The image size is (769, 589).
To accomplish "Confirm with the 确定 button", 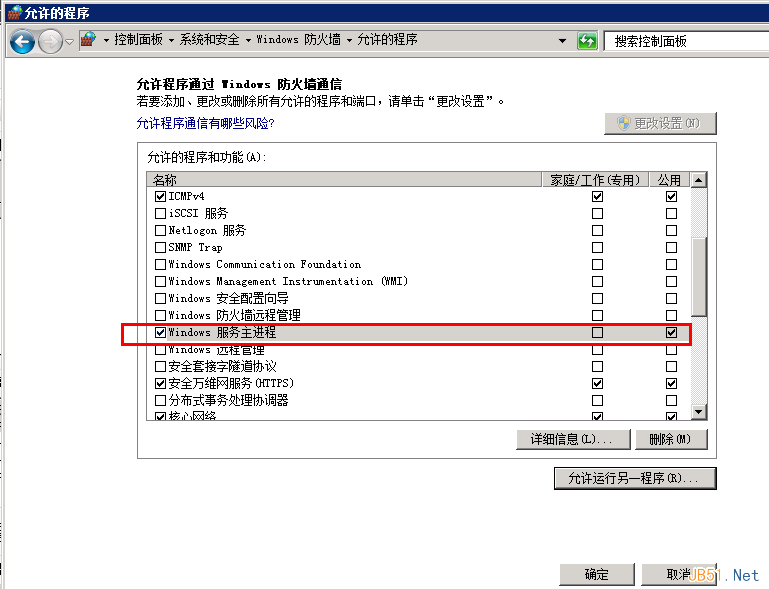I will pyautogui.click(x=597, y=574).
